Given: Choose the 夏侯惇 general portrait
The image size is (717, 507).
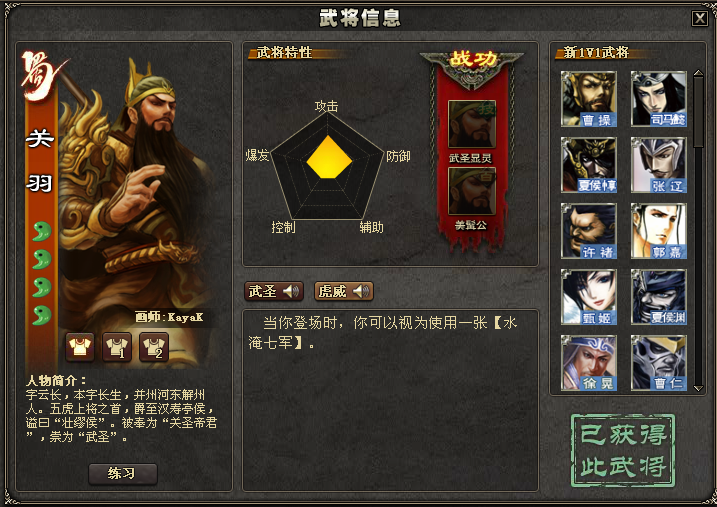Looking at the screenshot, I should coord(589,165).
